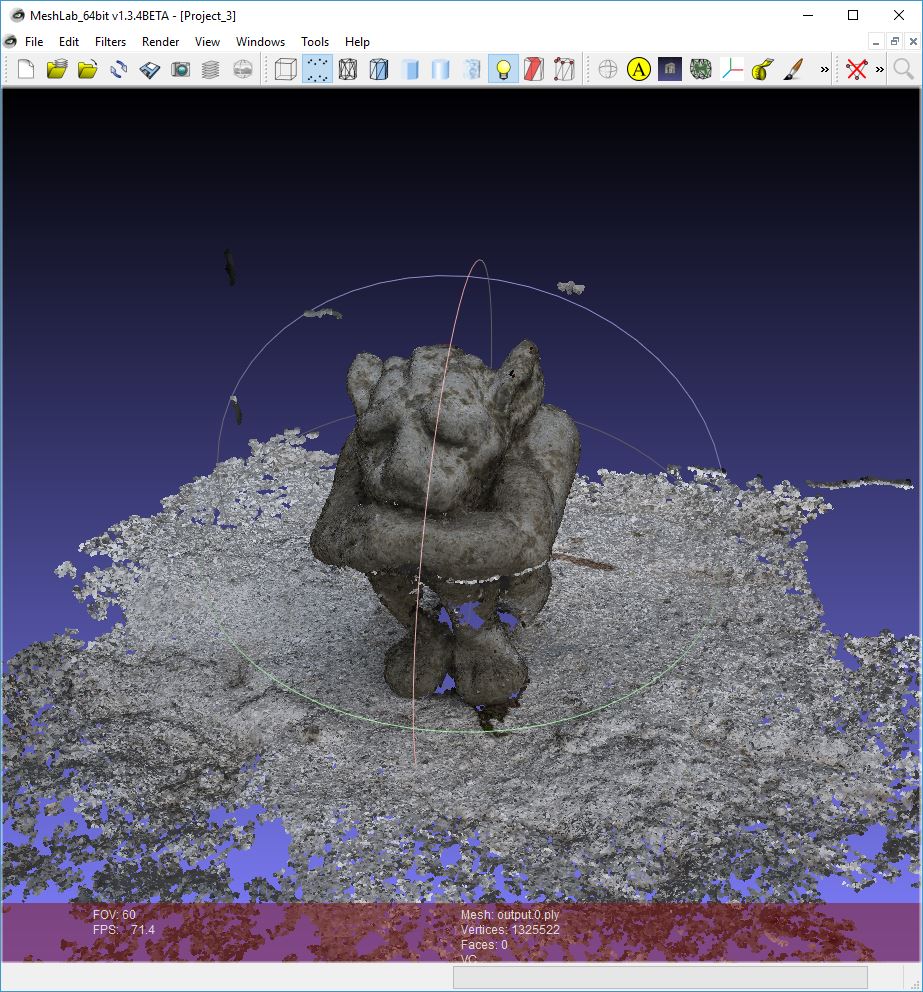Click the magnifier search icon
The height and width of the screenshot is (992, 923).
pyautogui.click(x=903, y=68)
